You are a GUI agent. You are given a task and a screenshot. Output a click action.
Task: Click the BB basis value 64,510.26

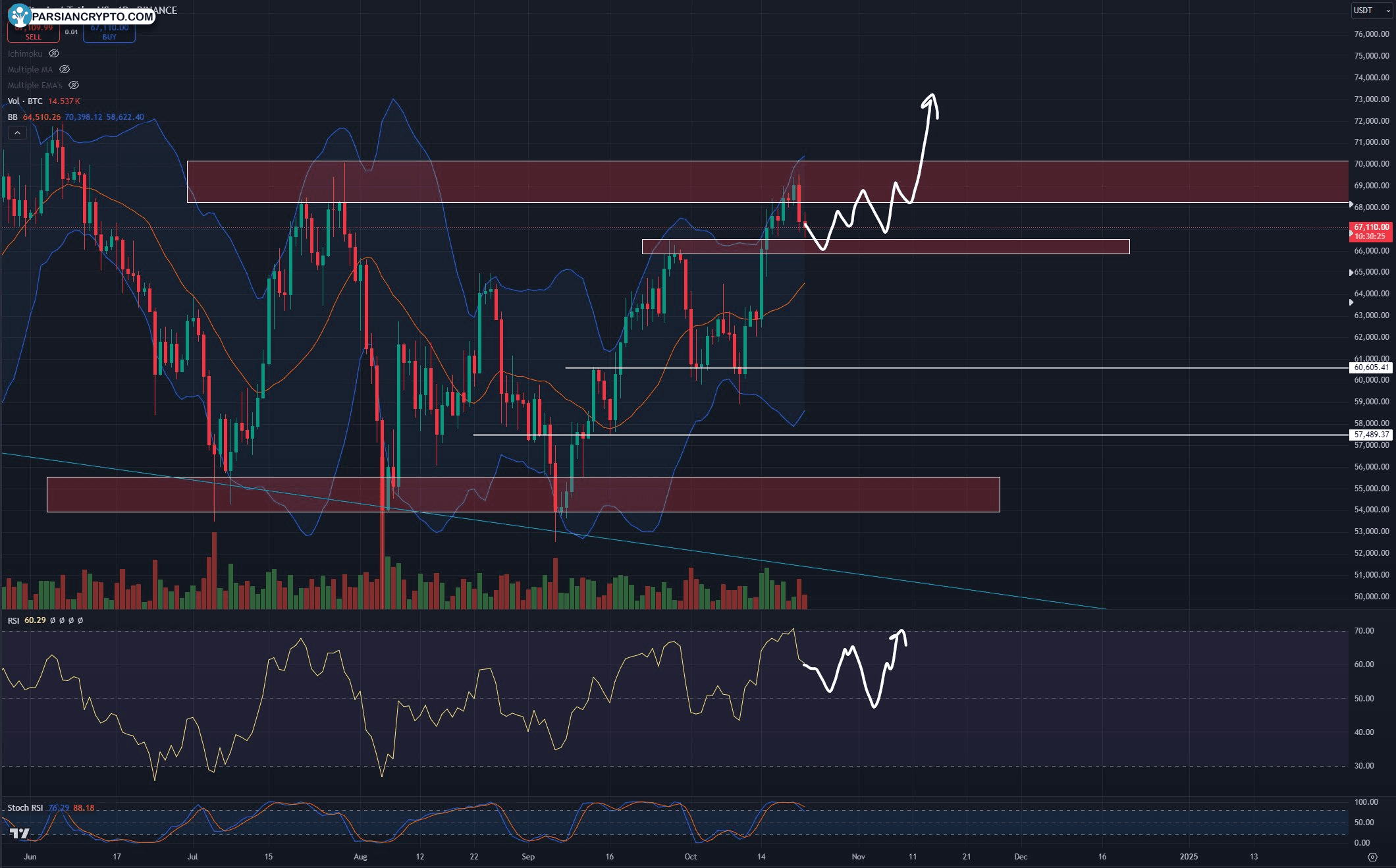point(41,117)
